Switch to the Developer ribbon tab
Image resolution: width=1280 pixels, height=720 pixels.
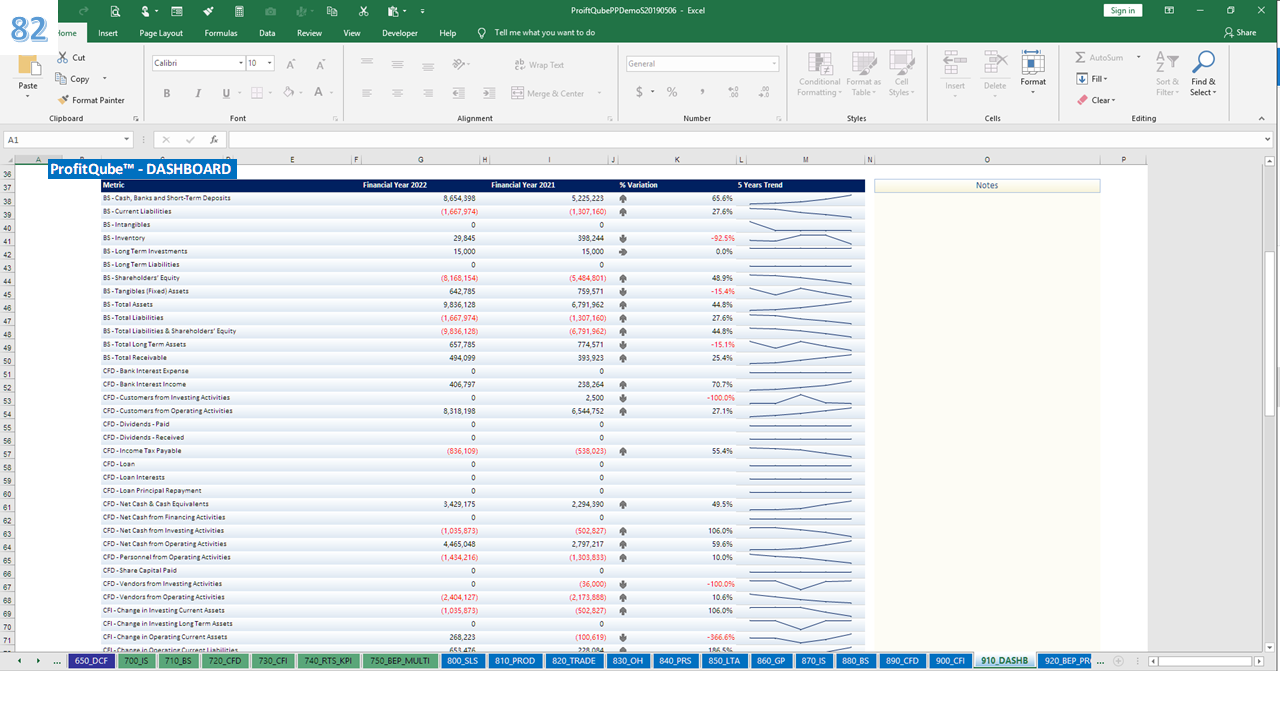click(x=400, y=33)
